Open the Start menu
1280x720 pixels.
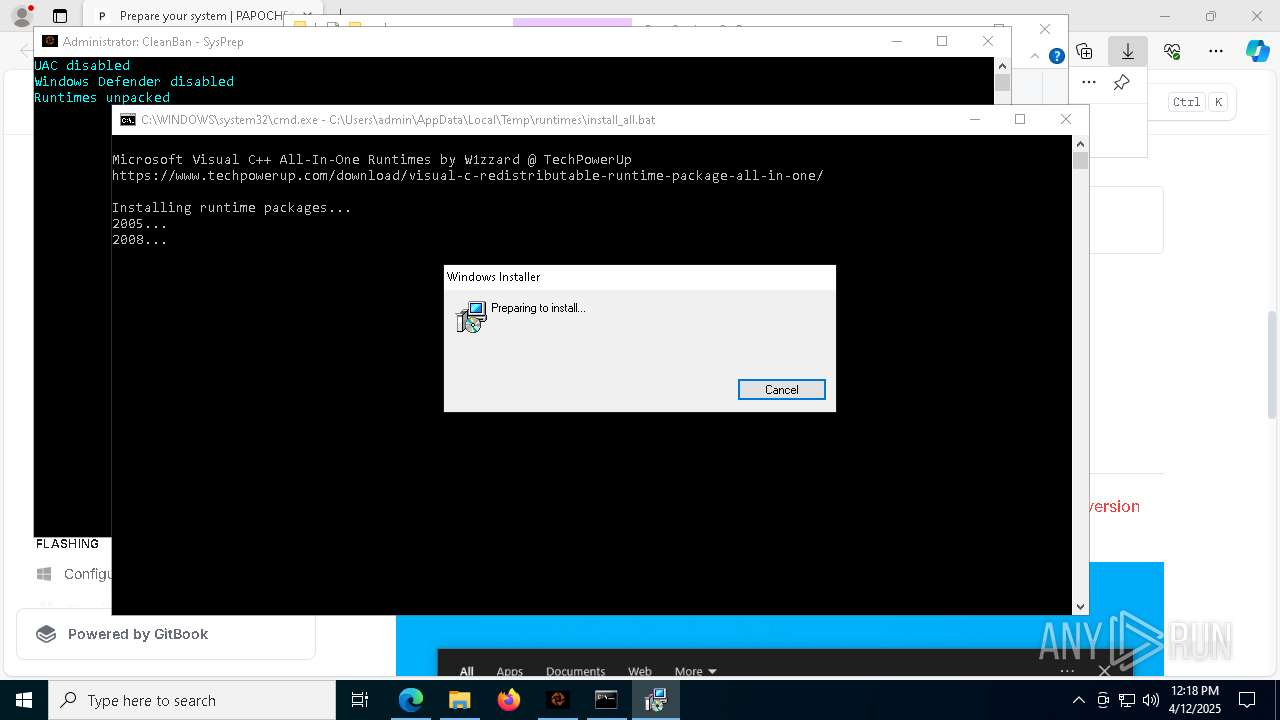24,700
